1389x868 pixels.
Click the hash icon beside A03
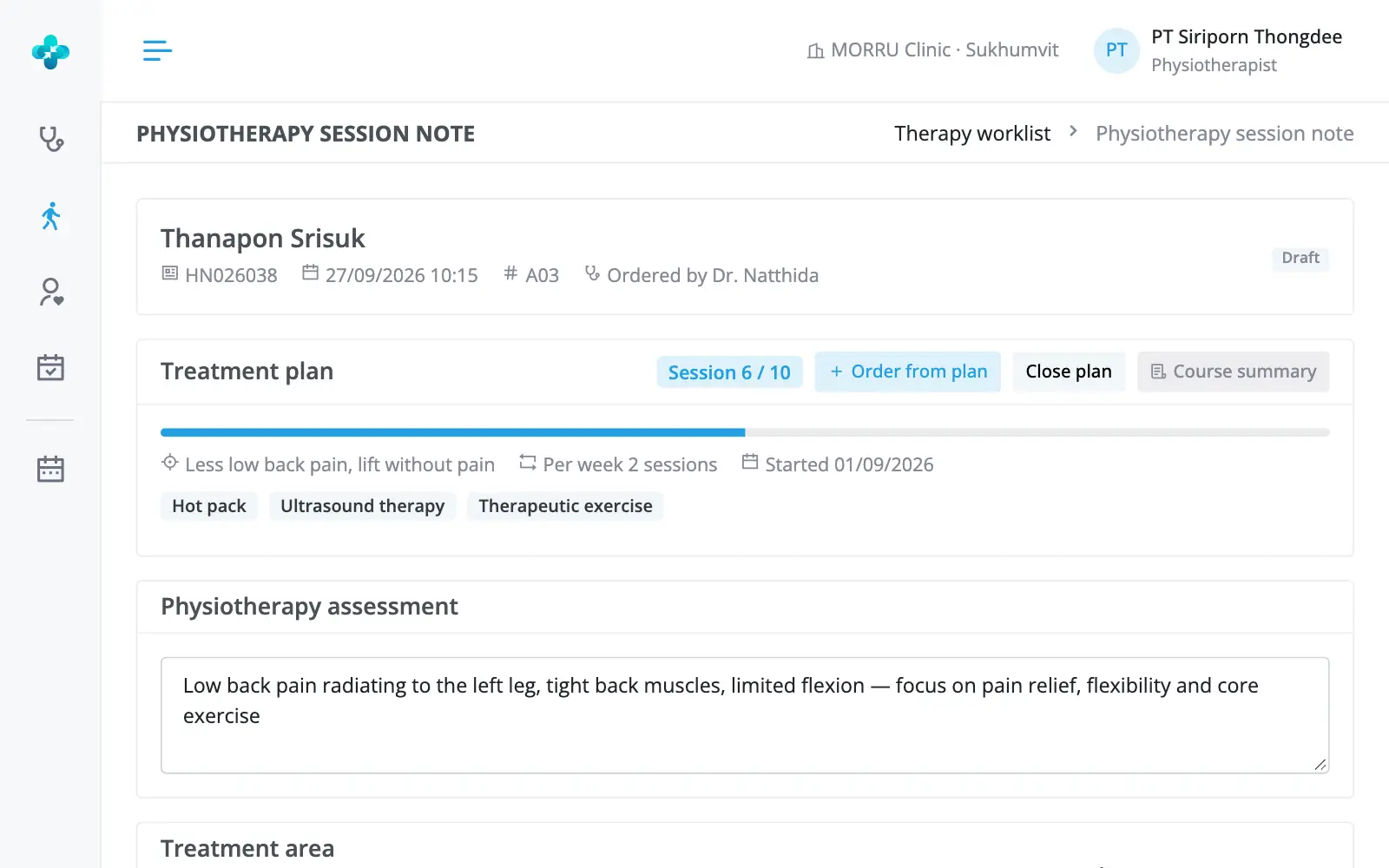click(510, 273)
